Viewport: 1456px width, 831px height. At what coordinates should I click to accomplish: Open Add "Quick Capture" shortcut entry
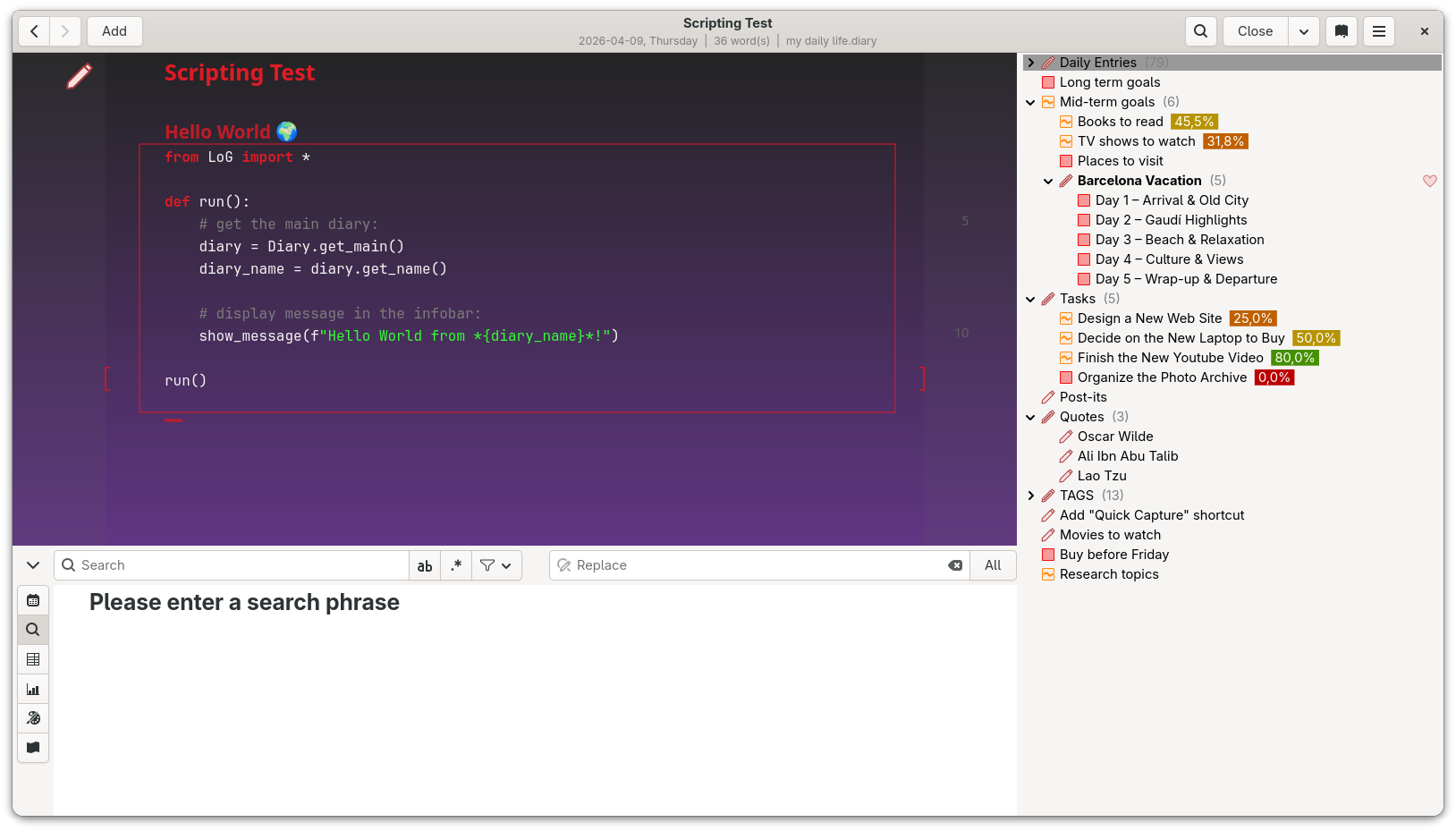[x=1152, y=515]
